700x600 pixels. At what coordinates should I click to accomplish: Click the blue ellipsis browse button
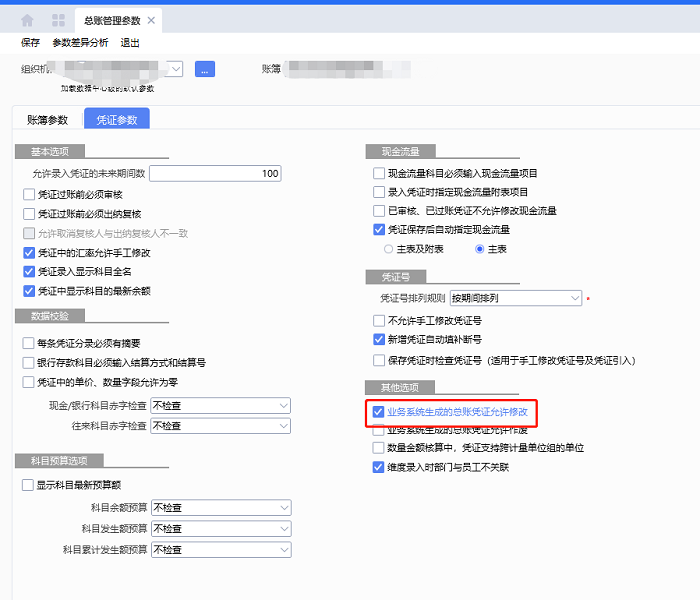tap(205, 69)
